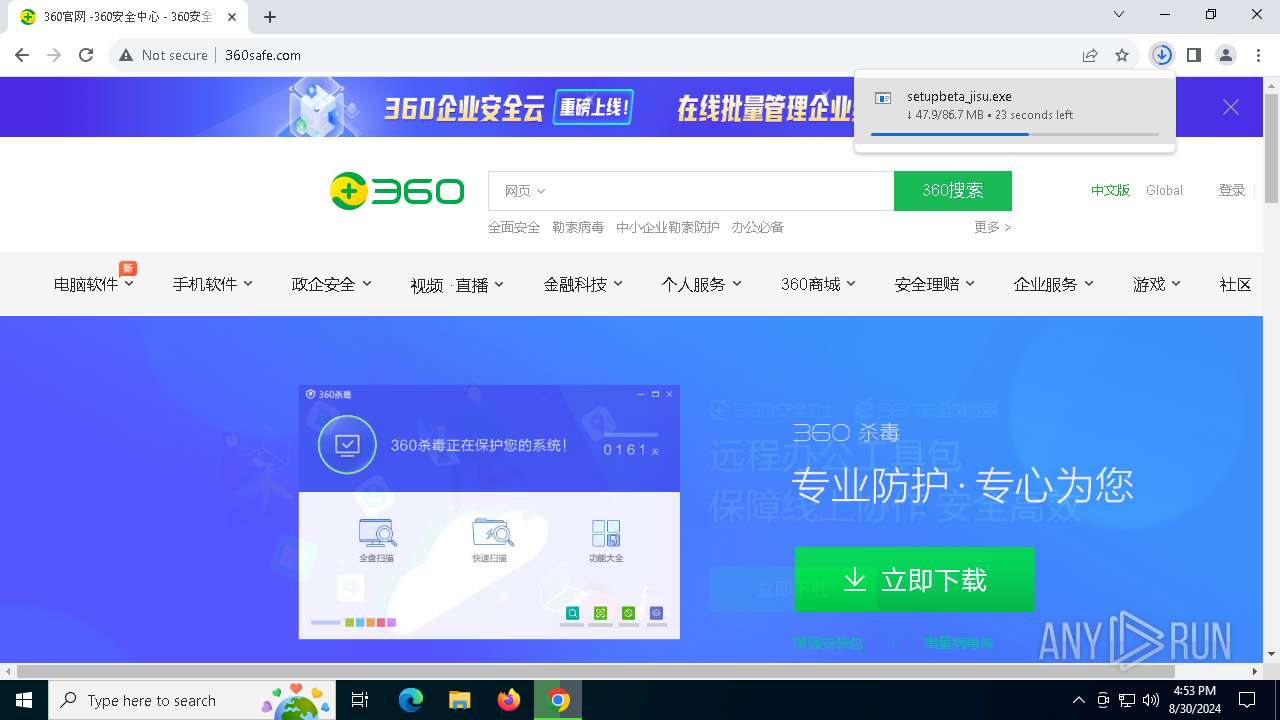Viewport: 1280px width, 720px height.
Task: Open File Explorer from taskbar
Action: coord(459,700)
